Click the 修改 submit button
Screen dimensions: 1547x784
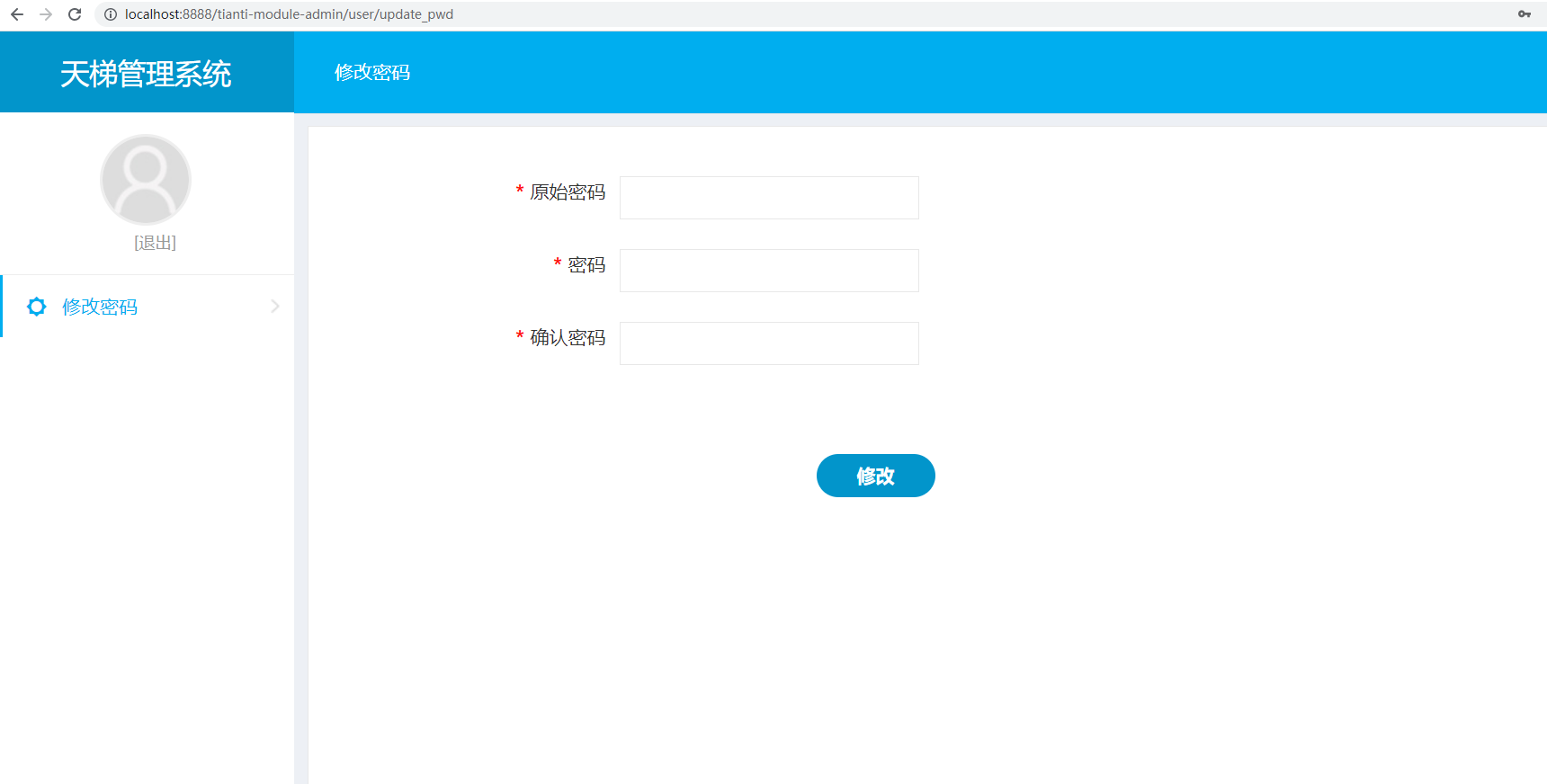[876, 476]
